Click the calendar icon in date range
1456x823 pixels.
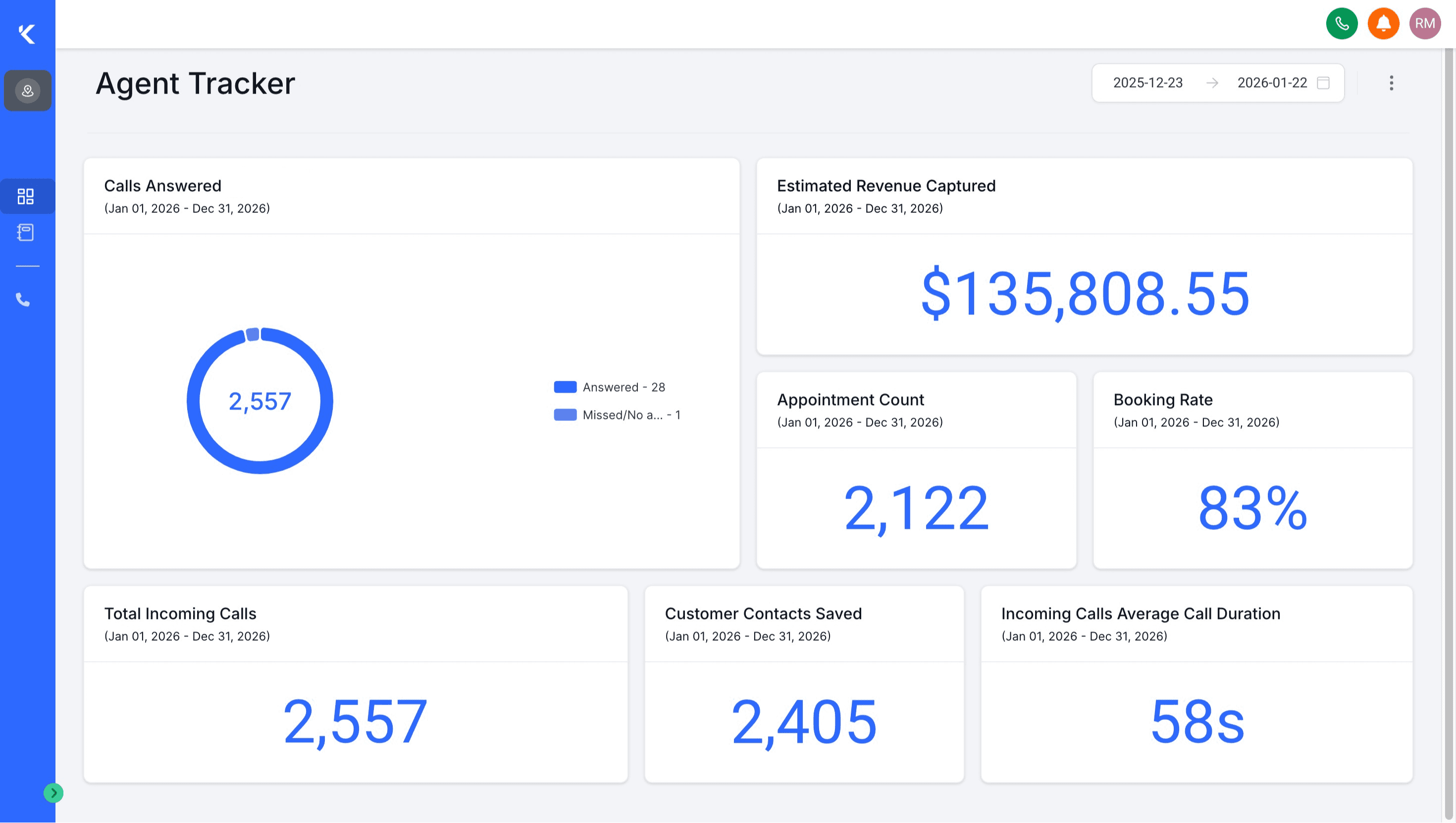[x=1323, y=83]
